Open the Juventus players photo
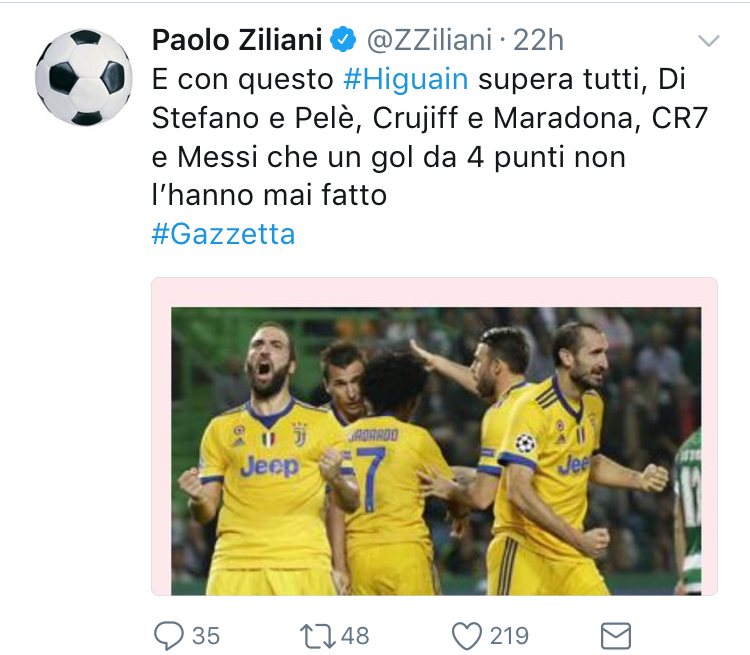 point(435,450)
